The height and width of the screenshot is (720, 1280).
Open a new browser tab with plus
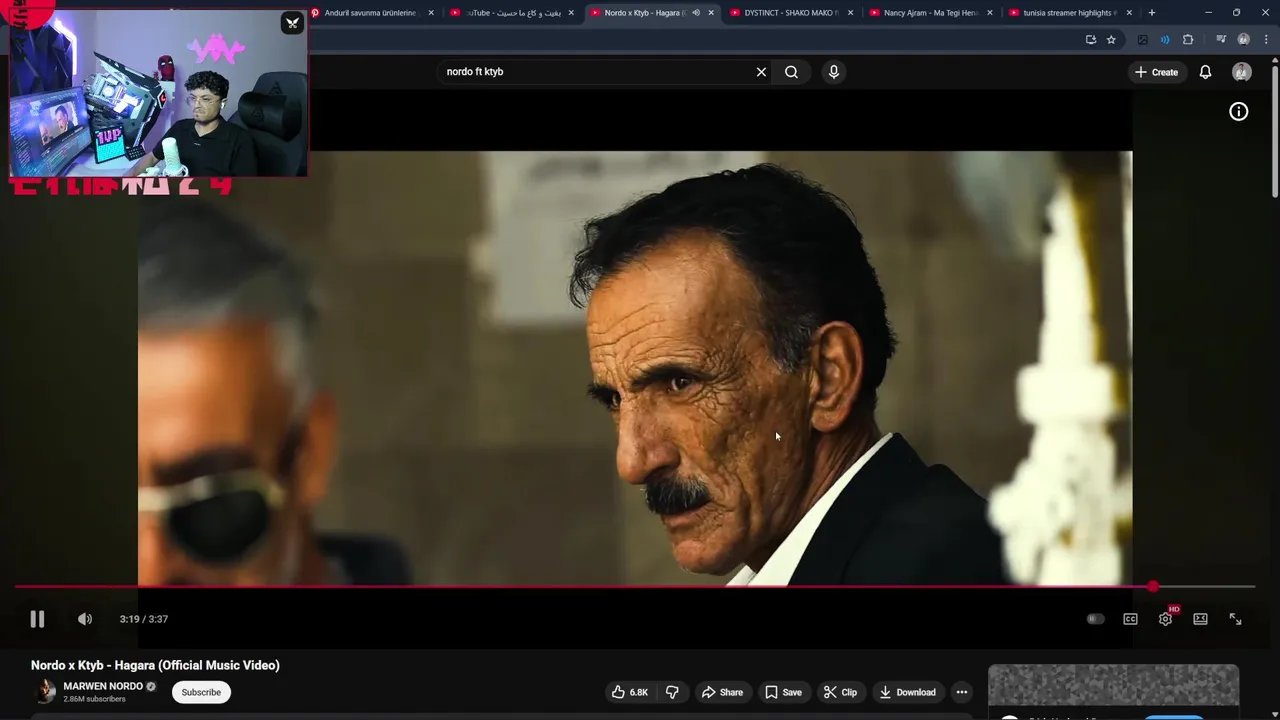click(1152, 13)
